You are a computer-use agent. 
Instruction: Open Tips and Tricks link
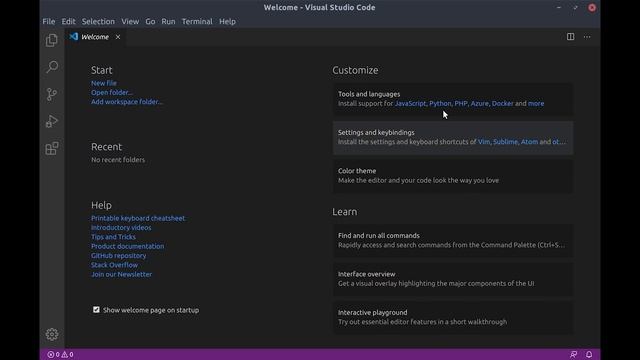(x=113, y=237)
